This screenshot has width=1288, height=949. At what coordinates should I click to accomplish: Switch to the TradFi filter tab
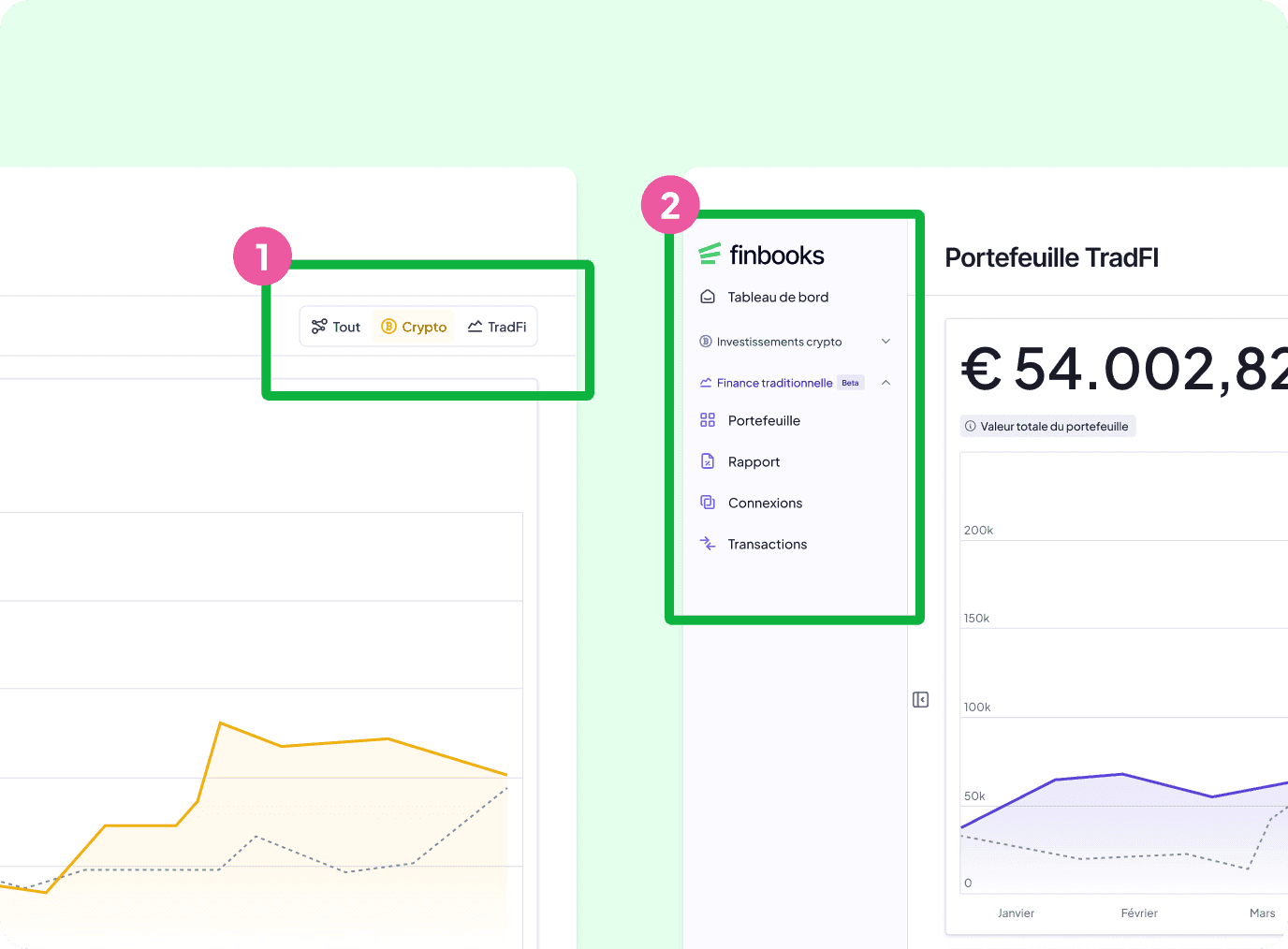point(497,327)
